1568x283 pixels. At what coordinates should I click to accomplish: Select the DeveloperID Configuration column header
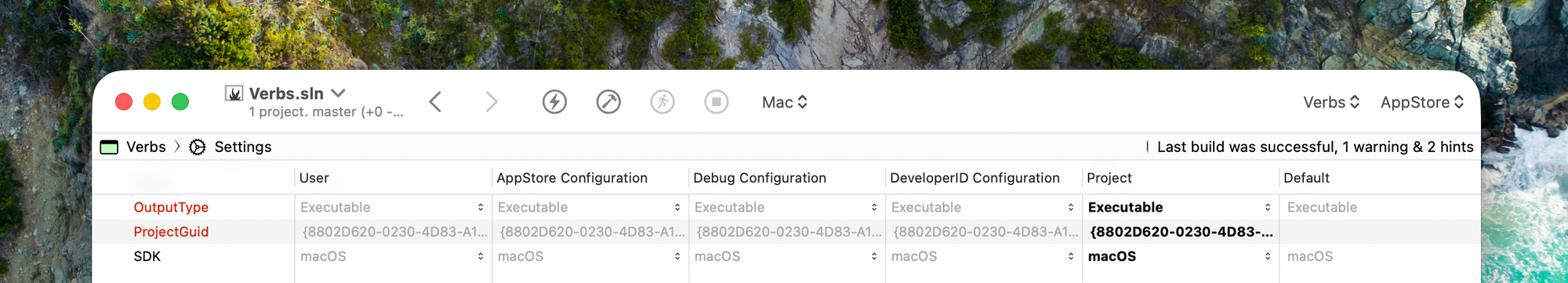pyautogui.click(x=975, y=178)
